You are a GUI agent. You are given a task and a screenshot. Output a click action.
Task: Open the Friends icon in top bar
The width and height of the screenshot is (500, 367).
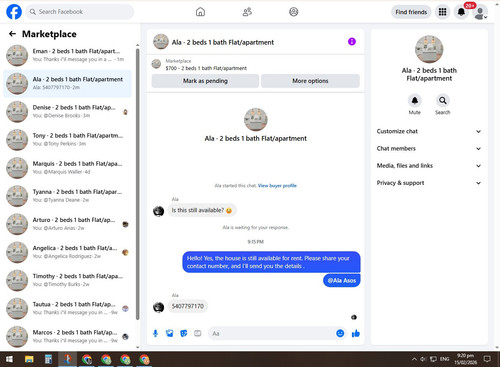(247, 12)
